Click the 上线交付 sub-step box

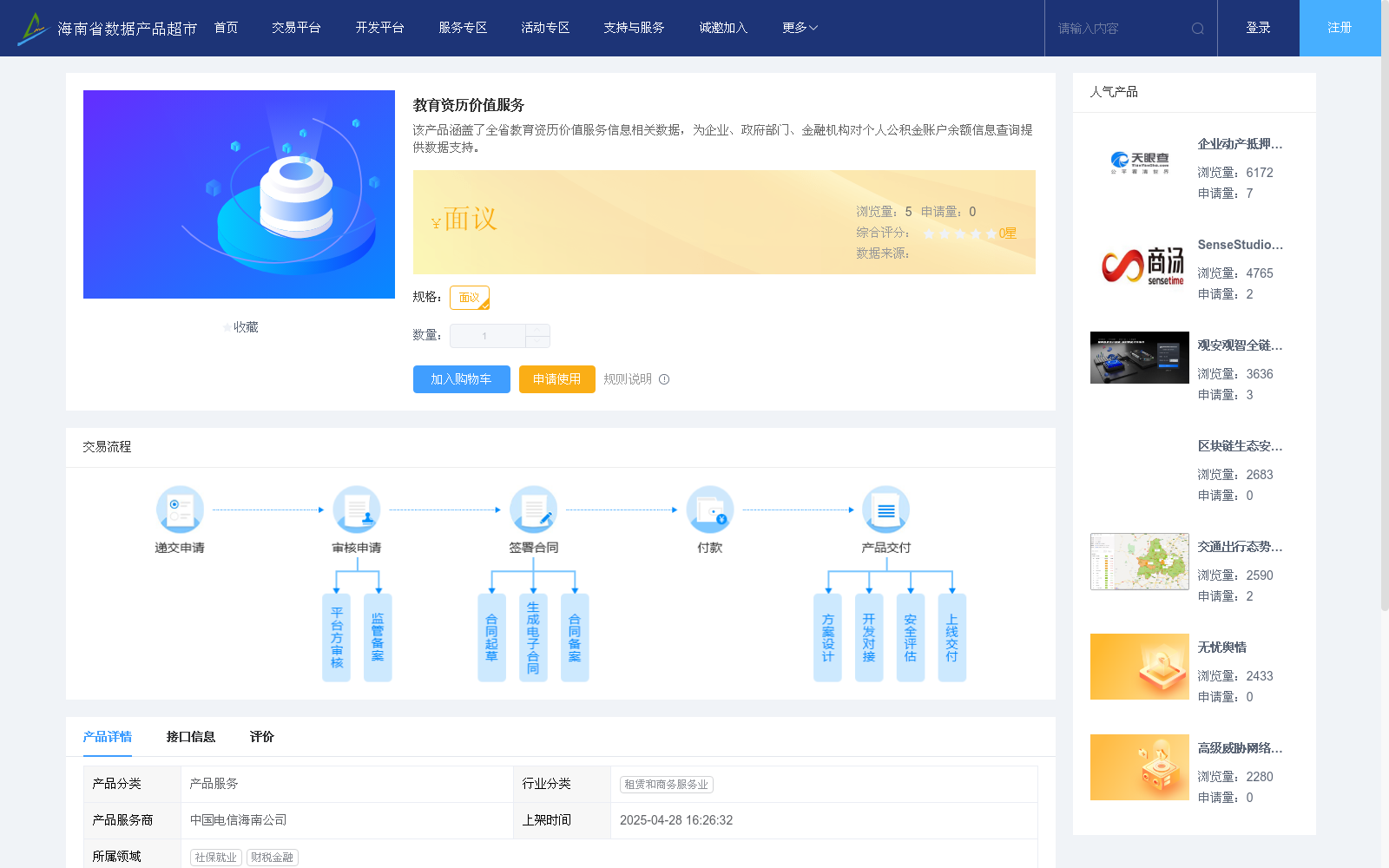(x=952, y=638)
